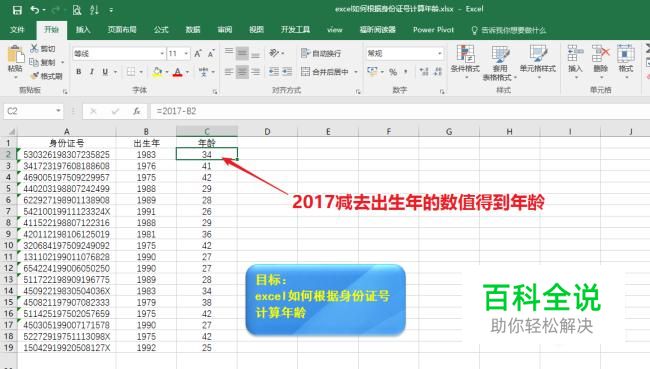Click the Increase Indent icon

point(287,72)
